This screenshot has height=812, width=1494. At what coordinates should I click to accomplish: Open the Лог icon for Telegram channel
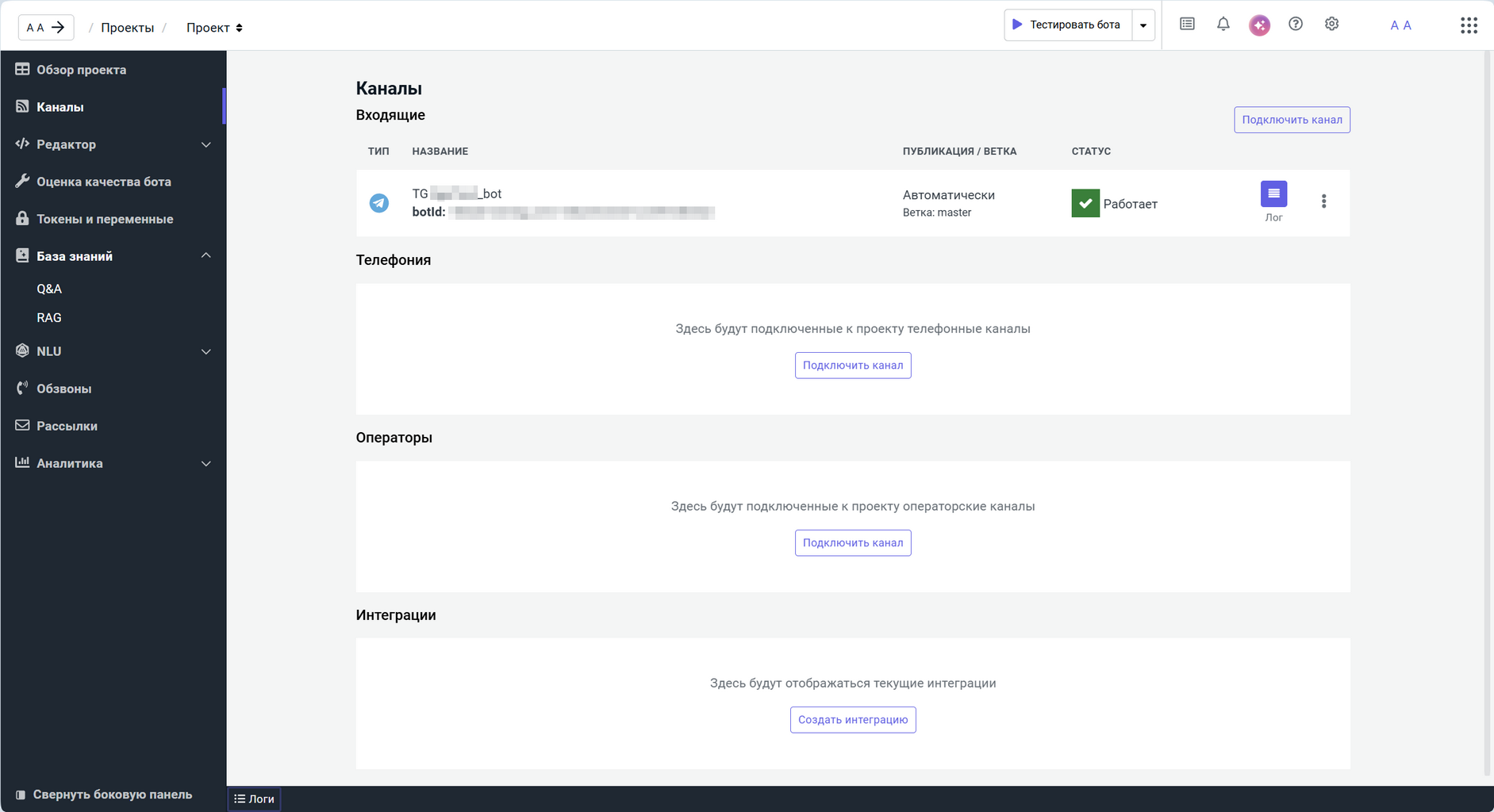click(x=1273, y=194)
